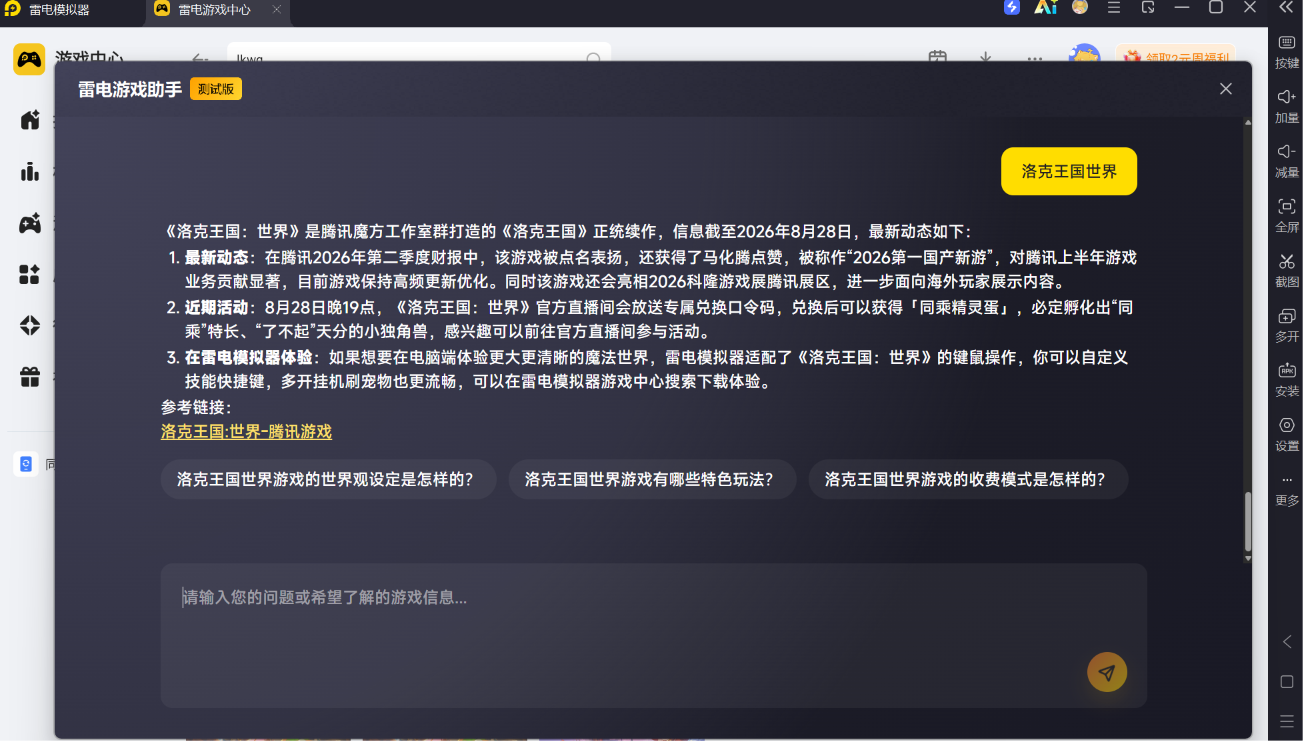Image resolution: width=1303 pixels, height=741 pixels.
Task: Collapse the right toolbar with double chevron
Action: (x=1287, y=8)
